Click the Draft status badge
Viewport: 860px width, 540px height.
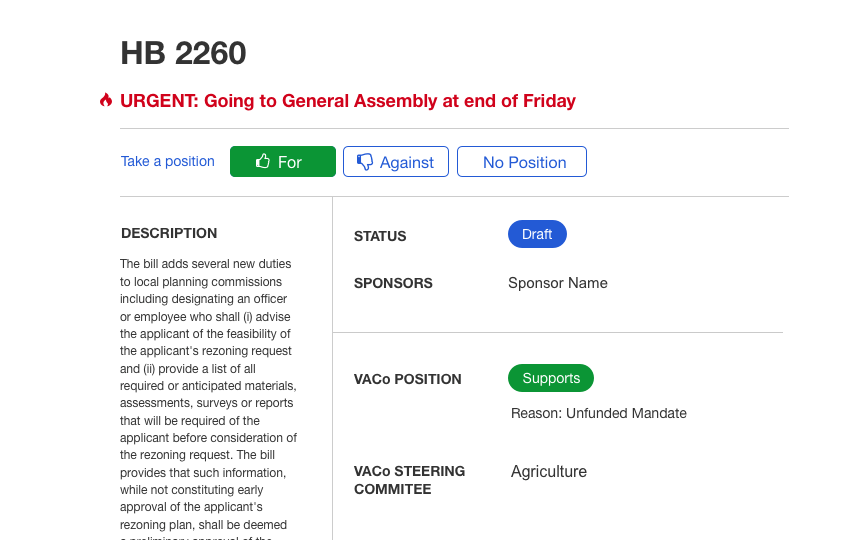538,234
